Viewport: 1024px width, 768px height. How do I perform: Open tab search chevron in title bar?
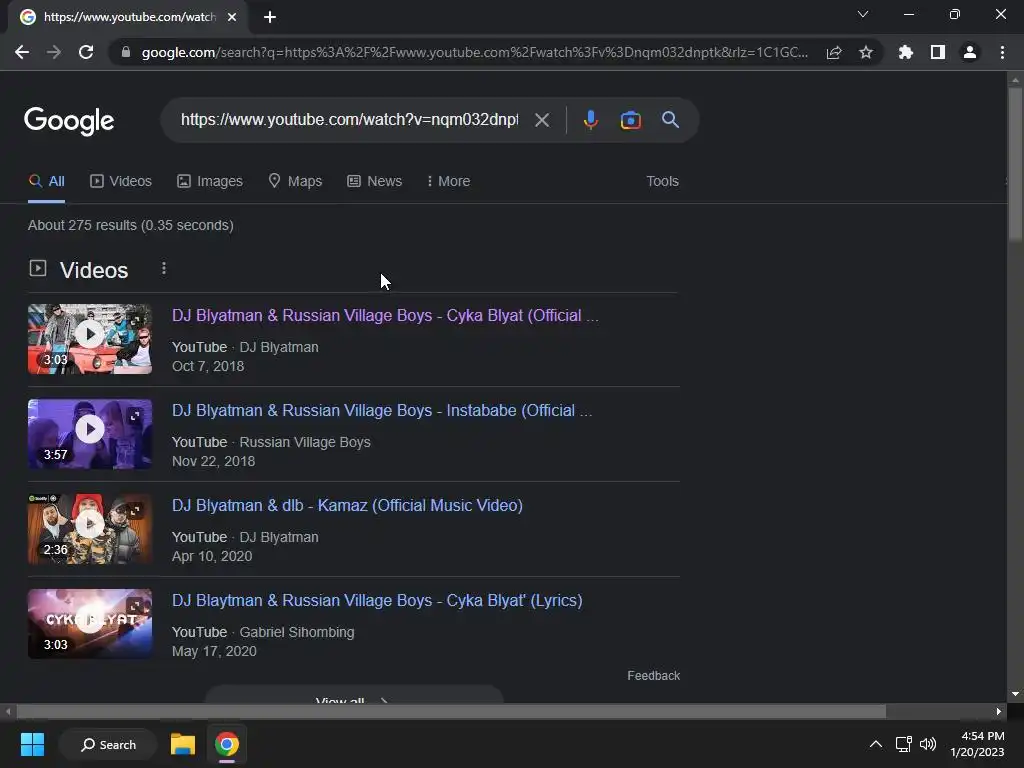[863, 14]
